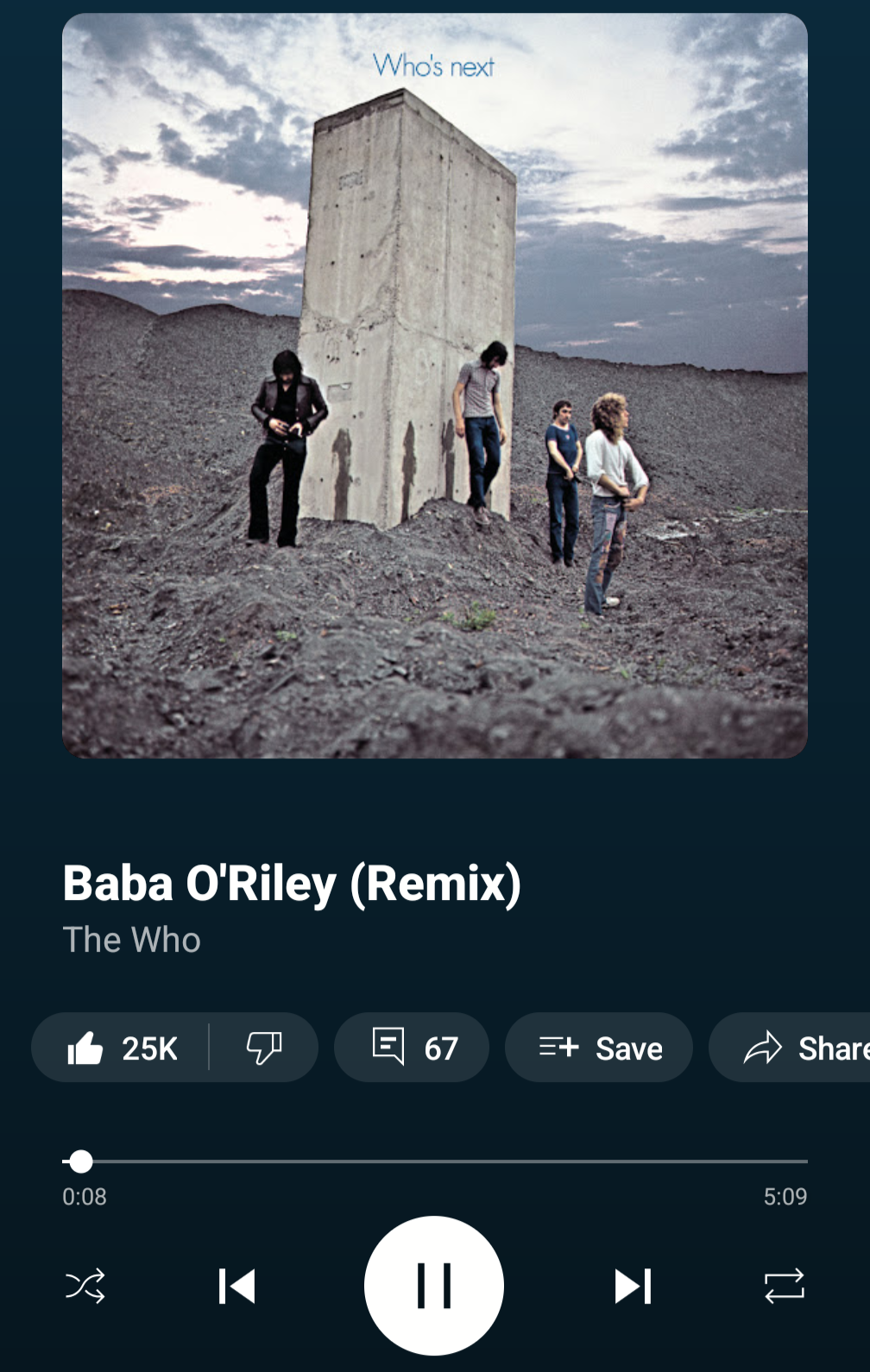870x1372 pixels.
Task: Toggle shuffle playback
Action: click(85, 1286)
